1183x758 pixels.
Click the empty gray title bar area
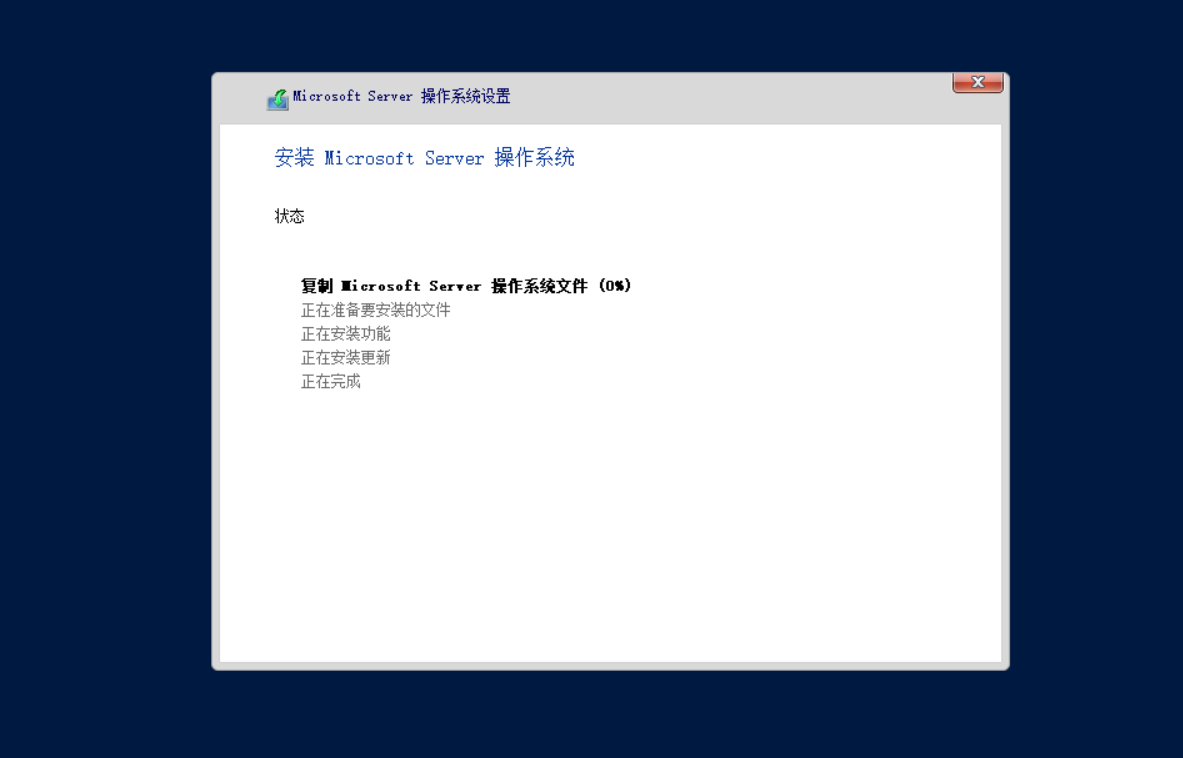730,97
